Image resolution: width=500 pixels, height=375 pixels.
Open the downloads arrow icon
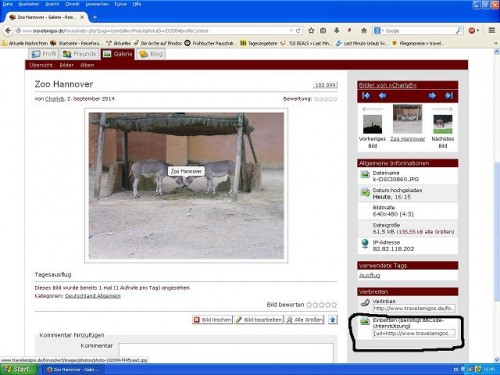(x=336, y=31)
